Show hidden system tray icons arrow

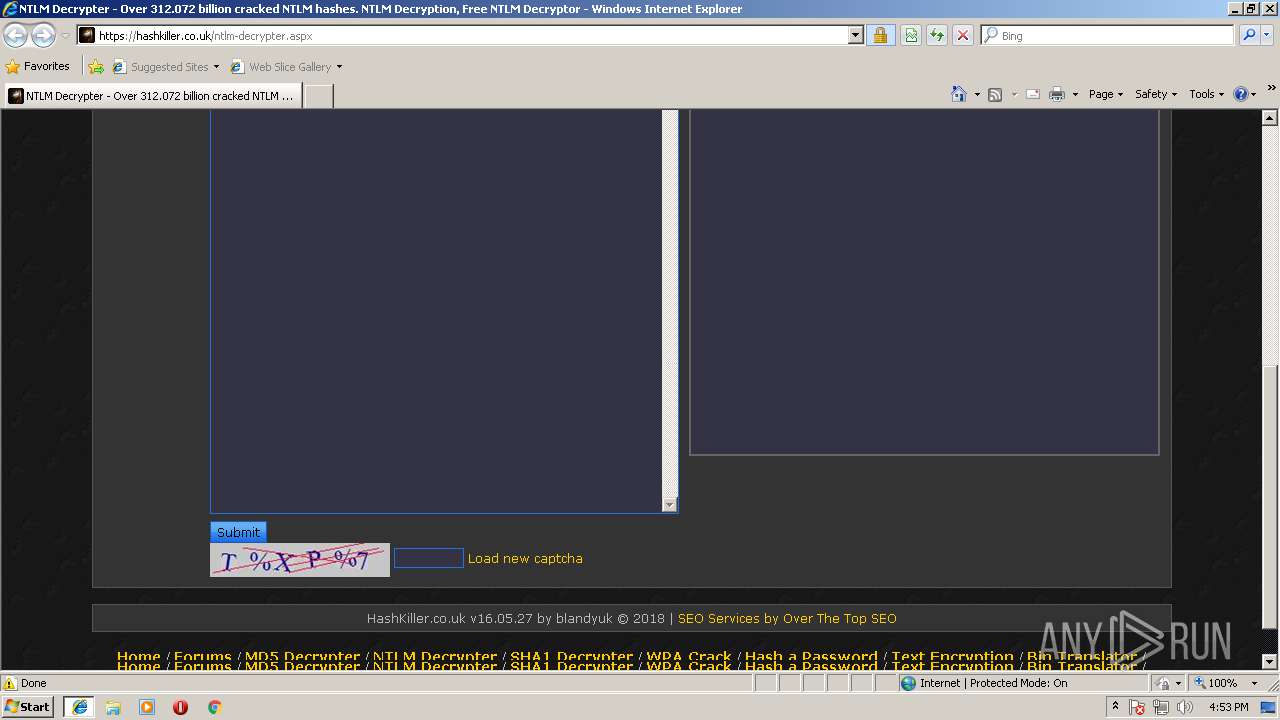coord(1116,707)
